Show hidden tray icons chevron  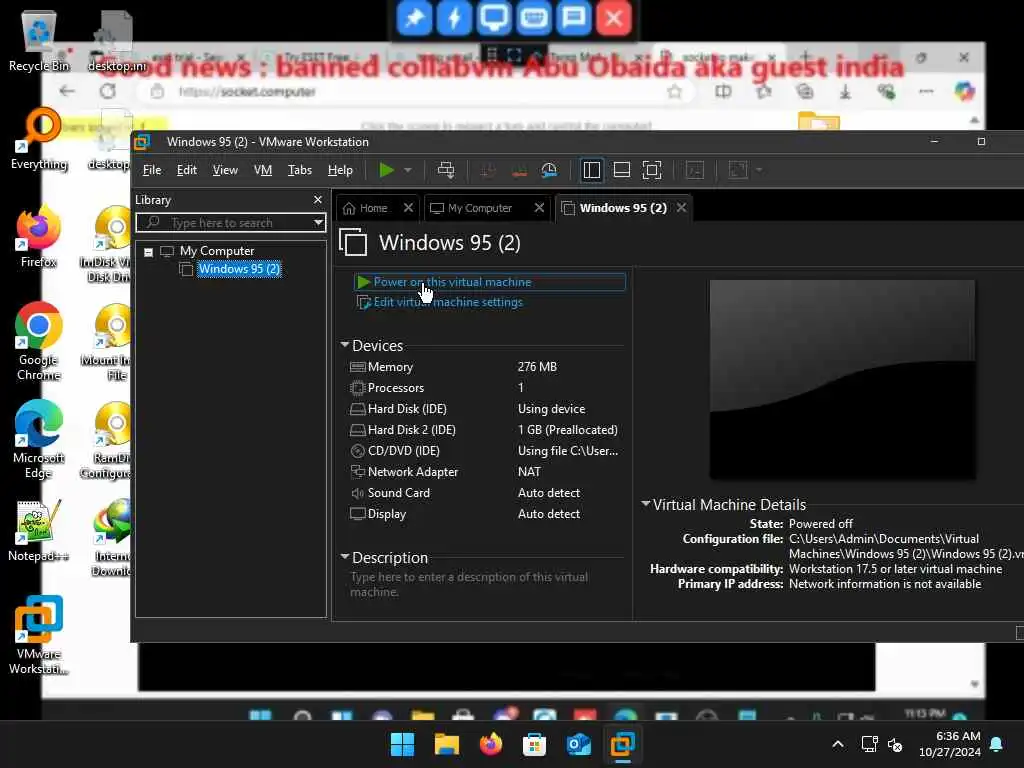tap(838, 744)
